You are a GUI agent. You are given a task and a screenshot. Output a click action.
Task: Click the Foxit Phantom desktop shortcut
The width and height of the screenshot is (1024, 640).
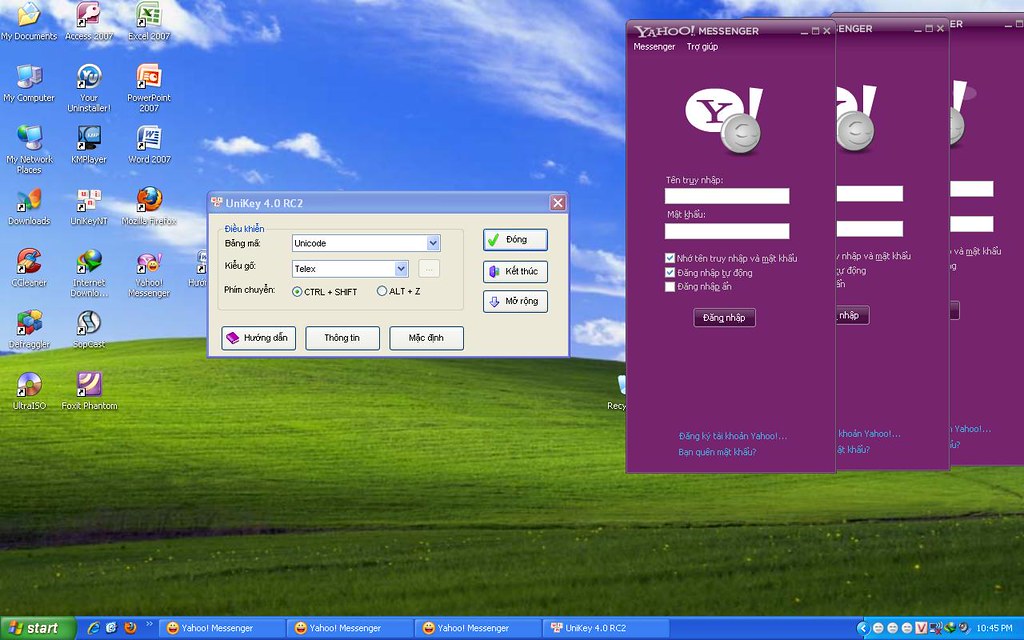[x=89, y=391]
